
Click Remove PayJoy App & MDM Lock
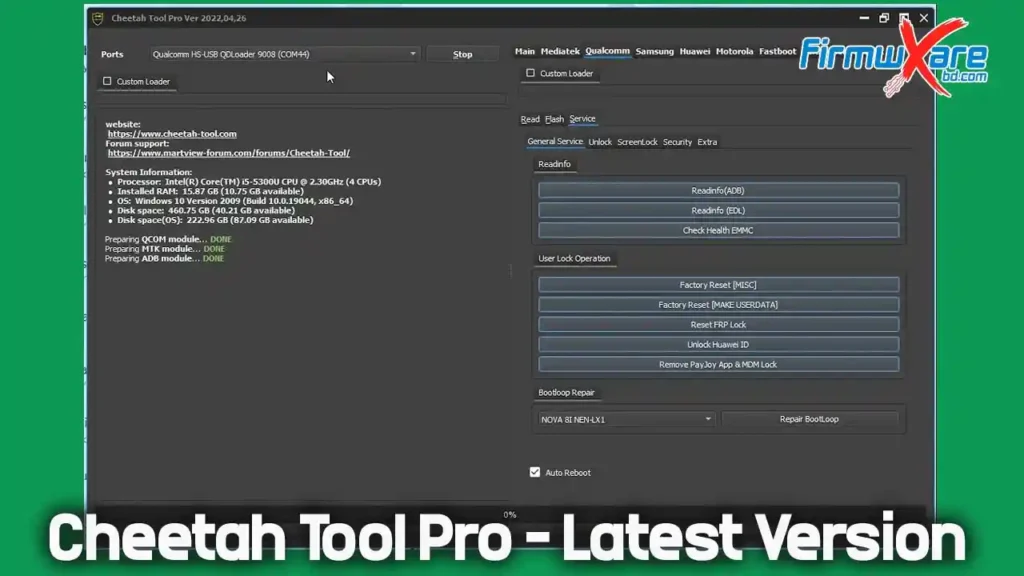click(717, 364)
